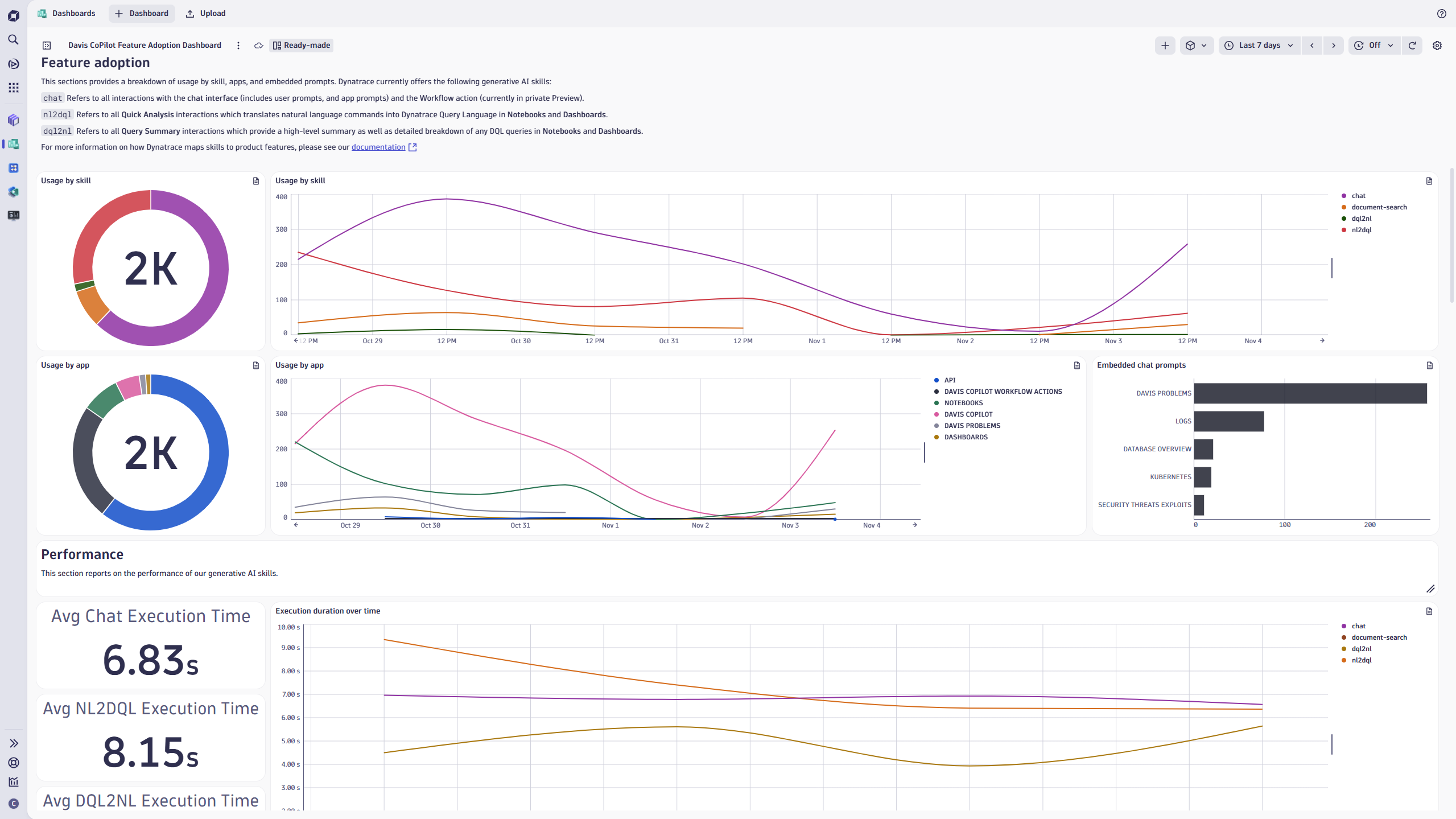
Task: Open the Search icon in sidebar
Action: pyautogui.click(x=13, y=39)
